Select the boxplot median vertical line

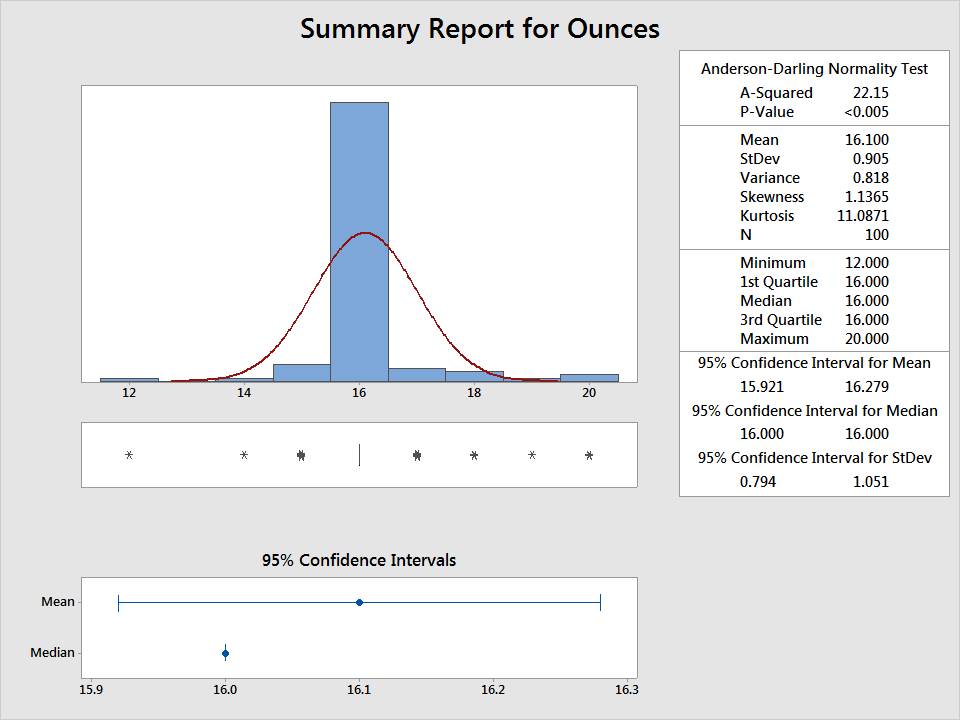(x=359, y=455)
